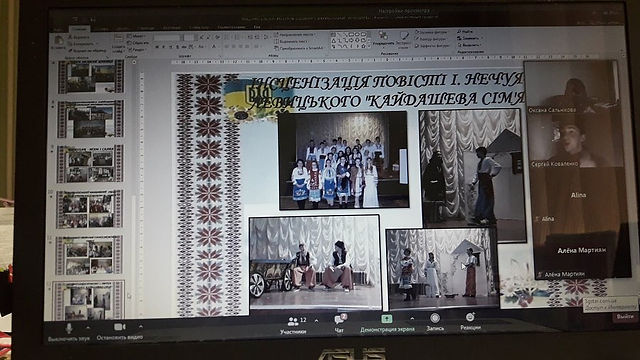640x360 pixels.
Task: Open the top slide thumbnail in panel
Action: [91, 77]
